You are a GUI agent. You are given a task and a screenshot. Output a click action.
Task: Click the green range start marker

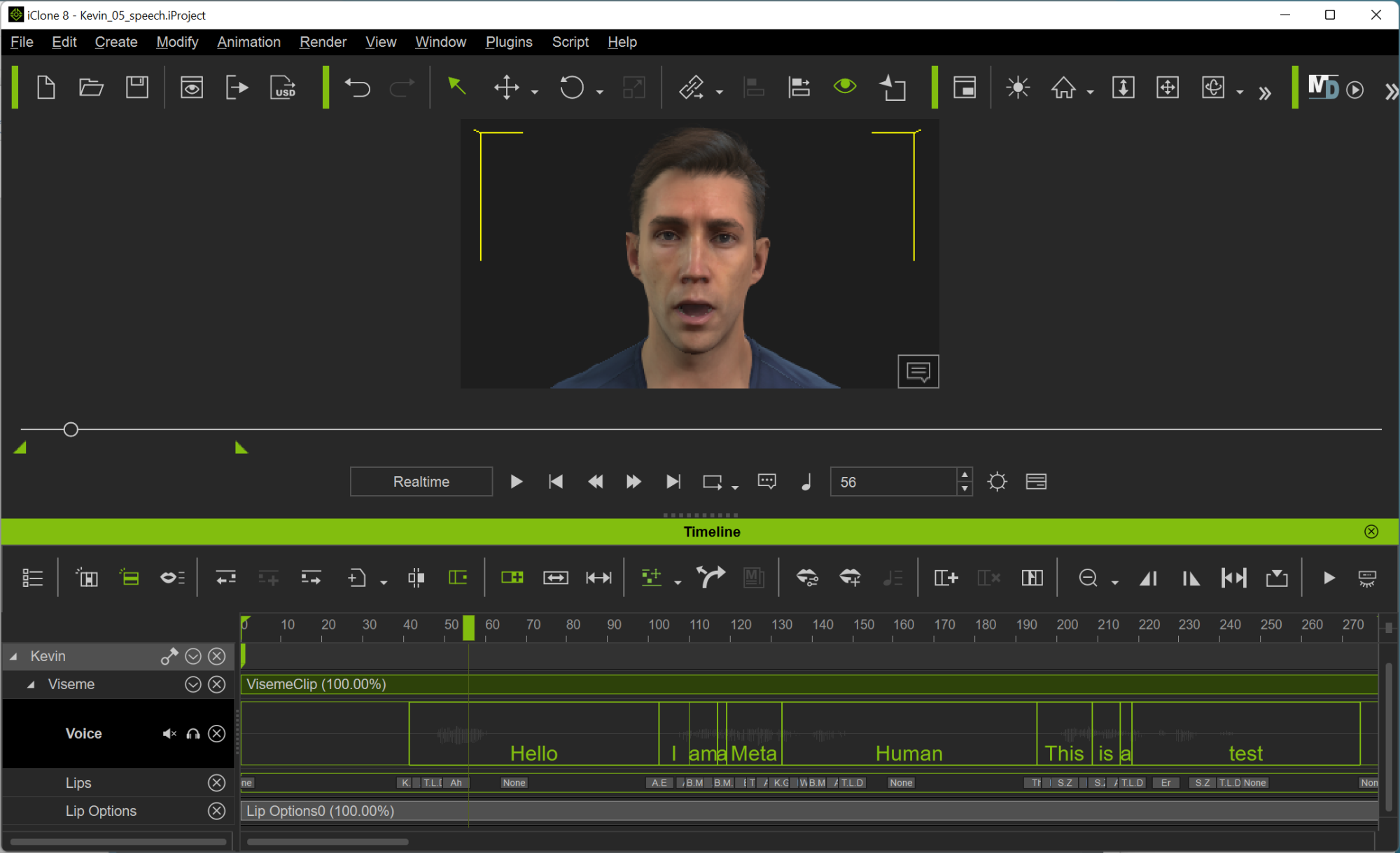[20, 448]
